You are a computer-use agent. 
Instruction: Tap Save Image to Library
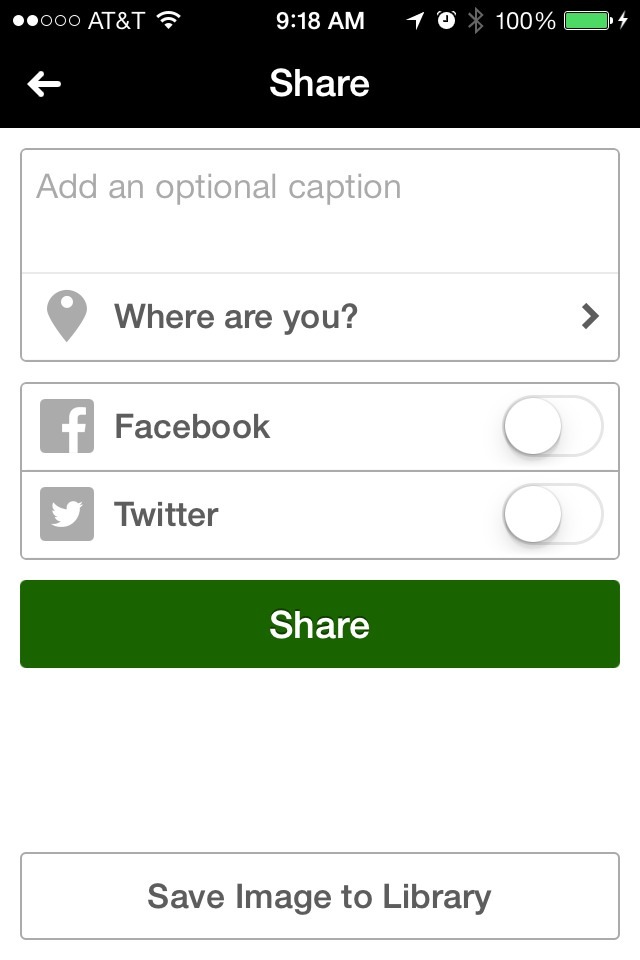tap(320, 896)
